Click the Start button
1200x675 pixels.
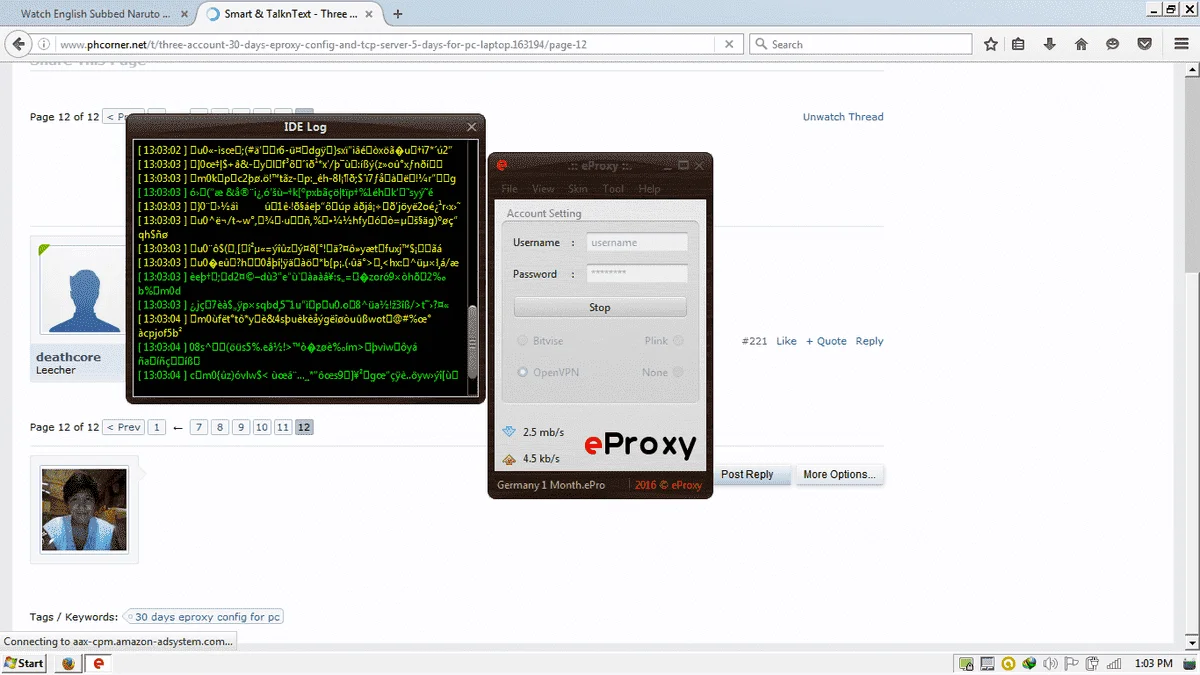[24, 663]
